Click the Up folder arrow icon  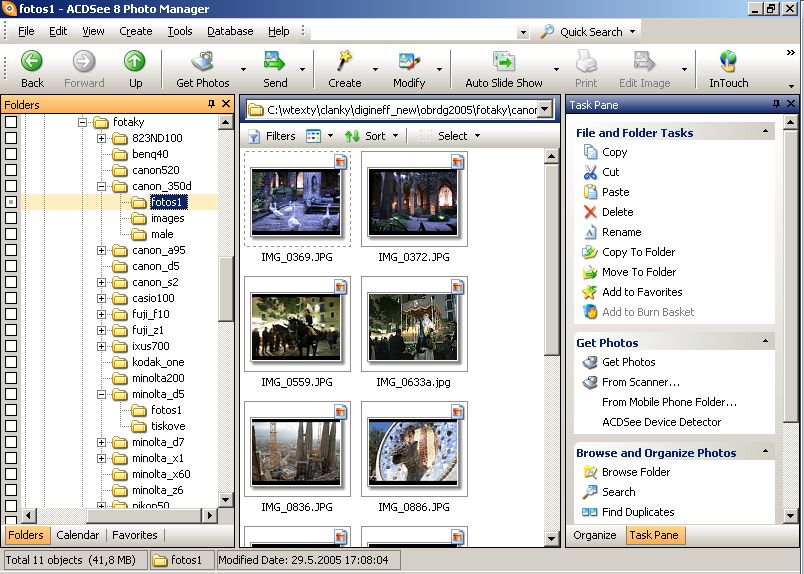click(x=135, y=61)
